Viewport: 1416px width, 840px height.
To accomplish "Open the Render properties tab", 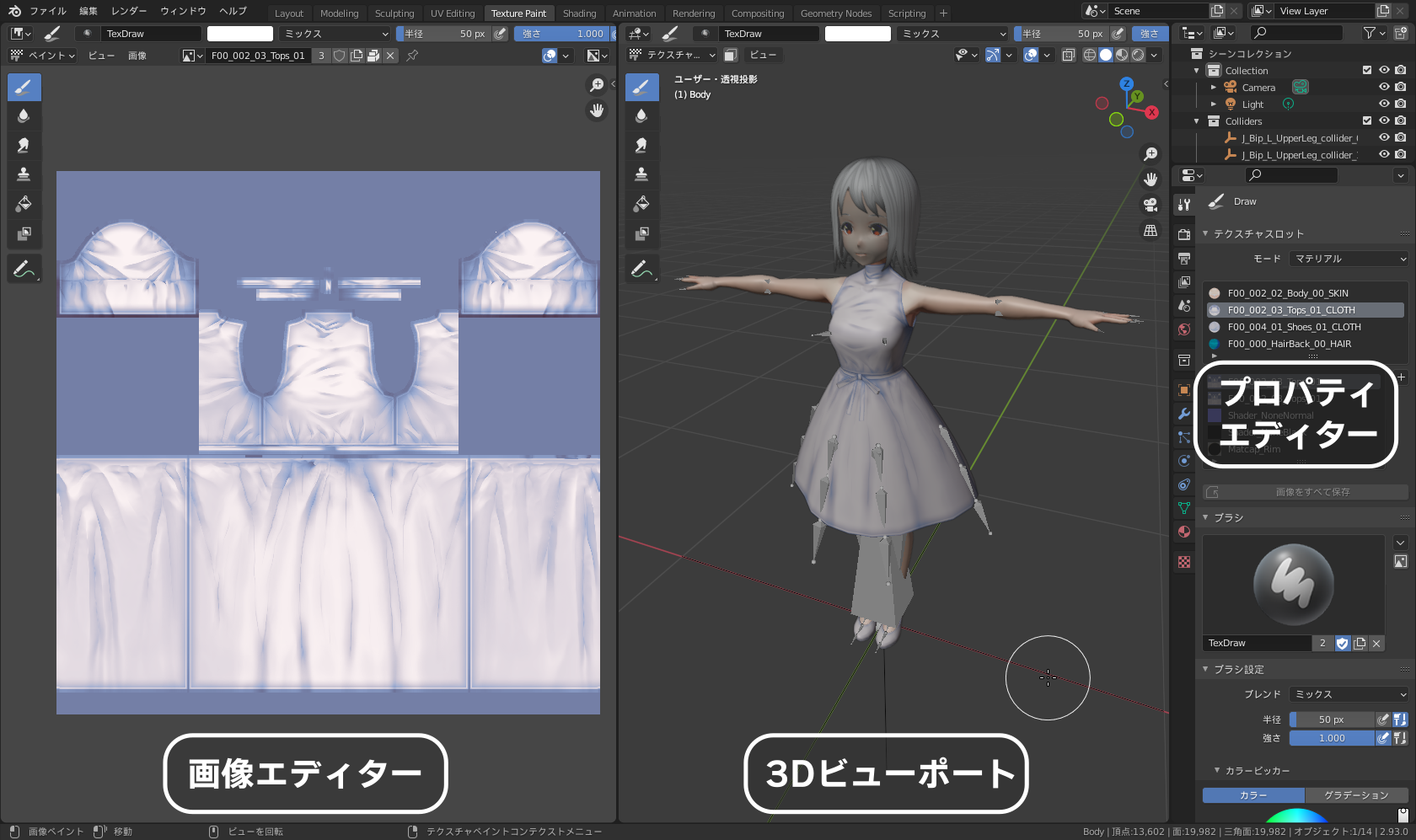I will point(1183,234).
